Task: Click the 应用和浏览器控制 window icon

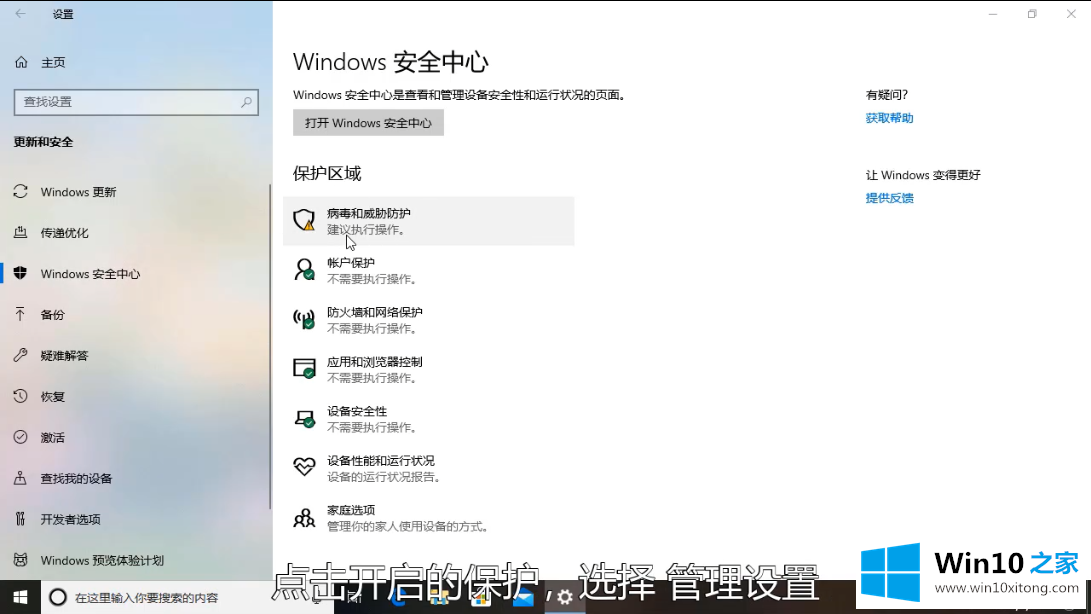Action: pos(304,369)
